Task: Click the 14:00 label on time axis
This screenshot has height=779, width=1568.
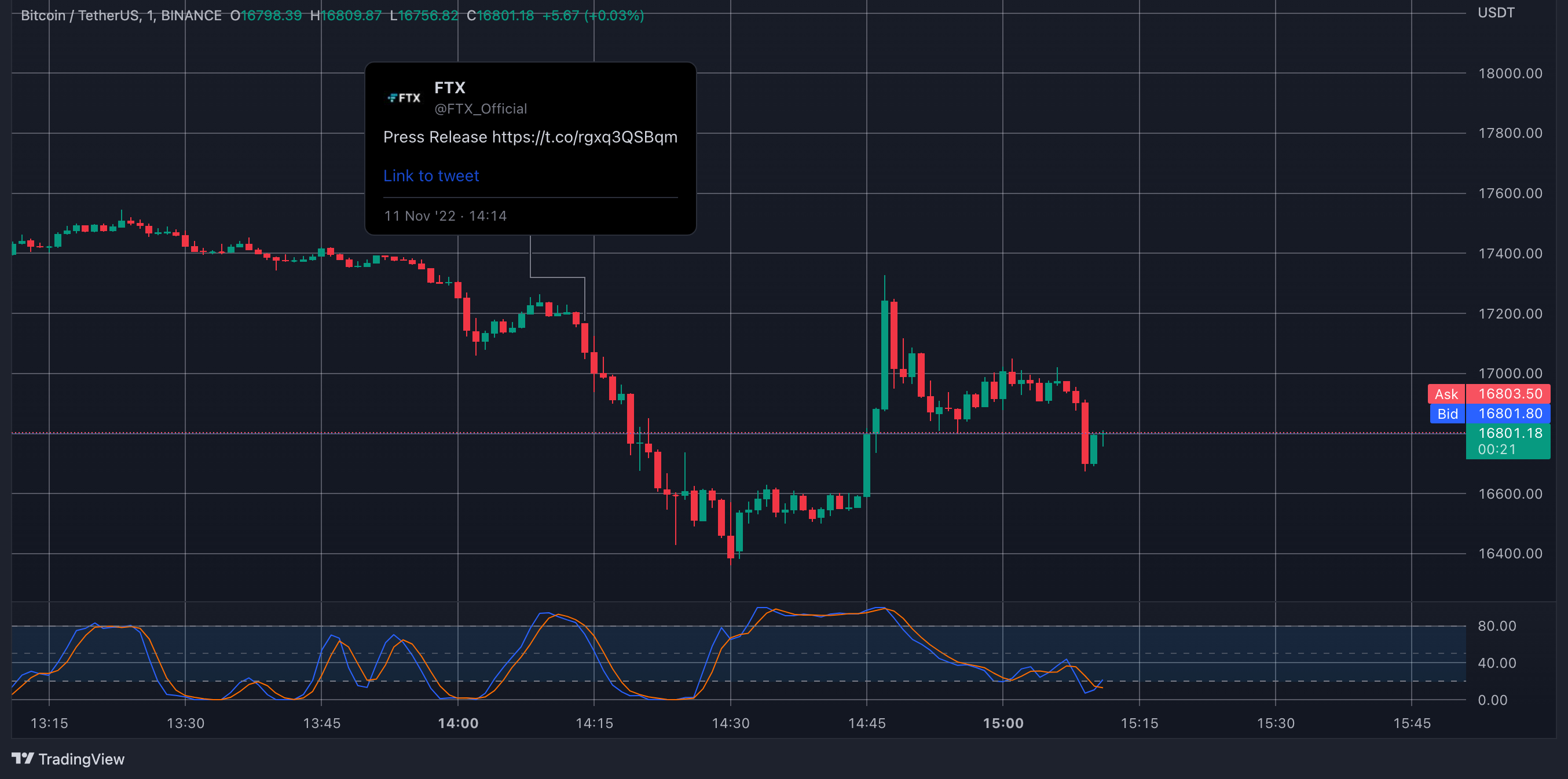Action: coord(459,723)
